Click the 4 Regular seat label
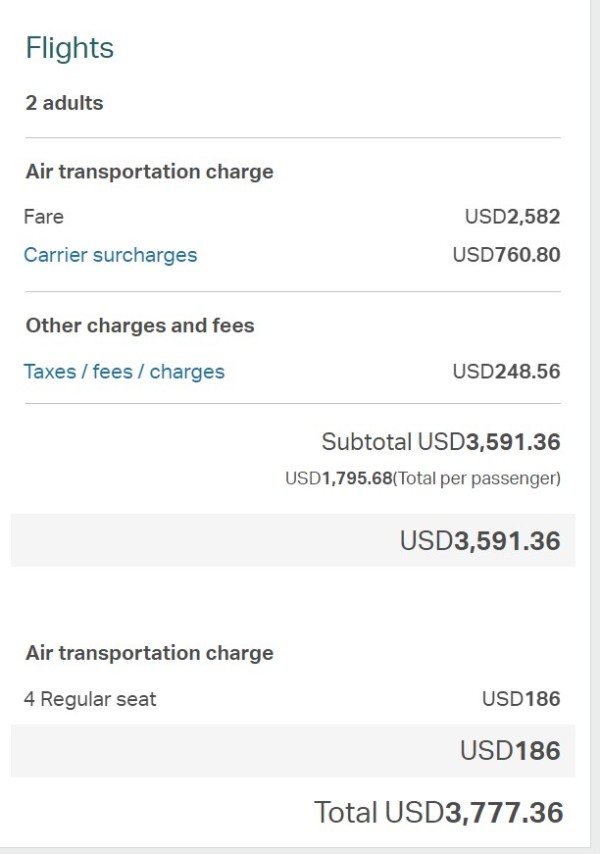 click(x=90, y=699)
